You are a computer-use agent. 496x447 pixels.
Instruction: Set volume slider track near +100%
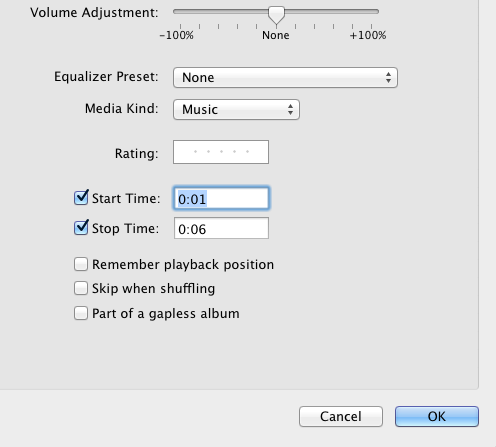click(370, 11)
